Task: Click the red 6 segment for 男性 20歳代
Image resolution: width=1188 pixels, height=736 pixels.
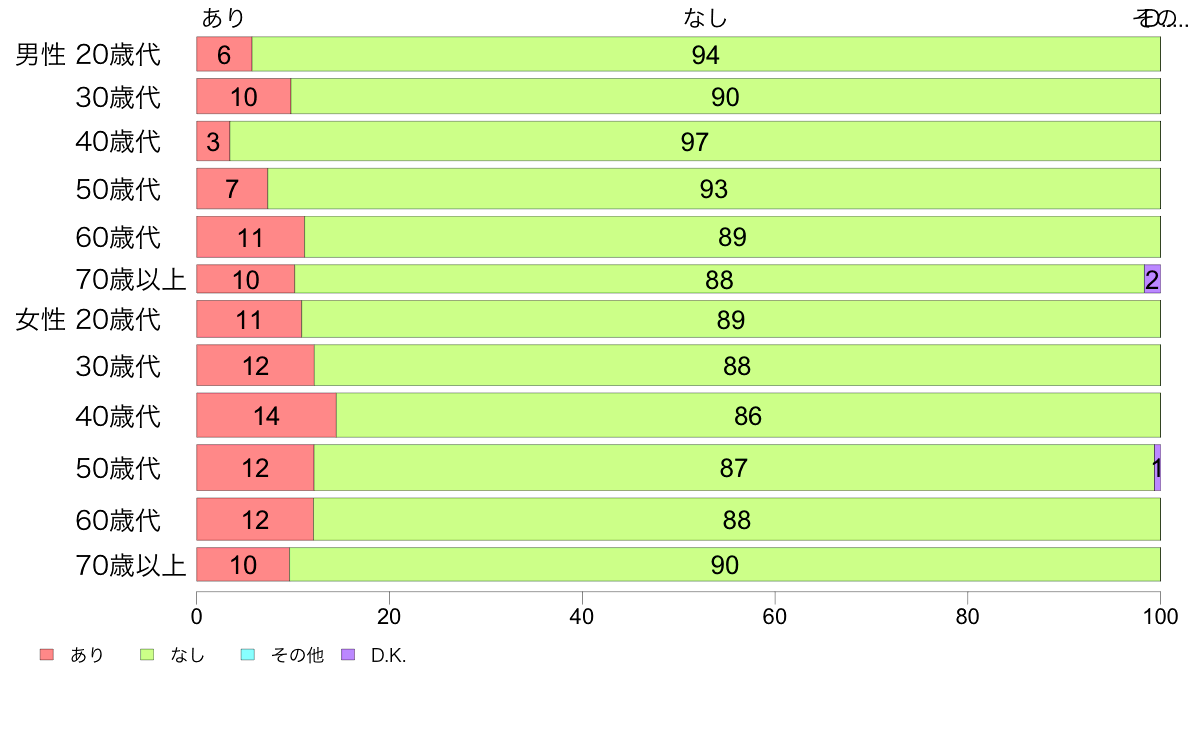Action: point(224,54)
